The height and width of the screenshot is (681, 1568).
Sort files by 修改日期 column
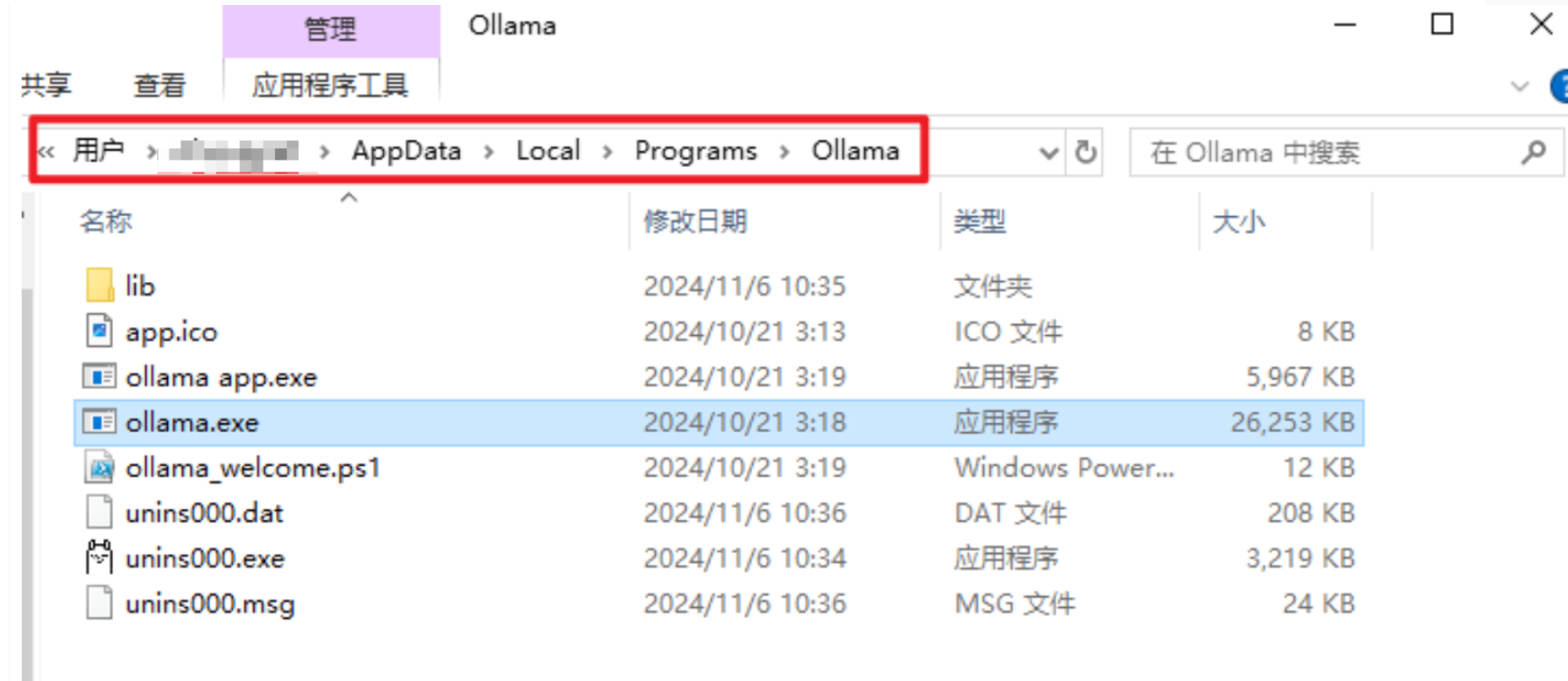(696, 221)
